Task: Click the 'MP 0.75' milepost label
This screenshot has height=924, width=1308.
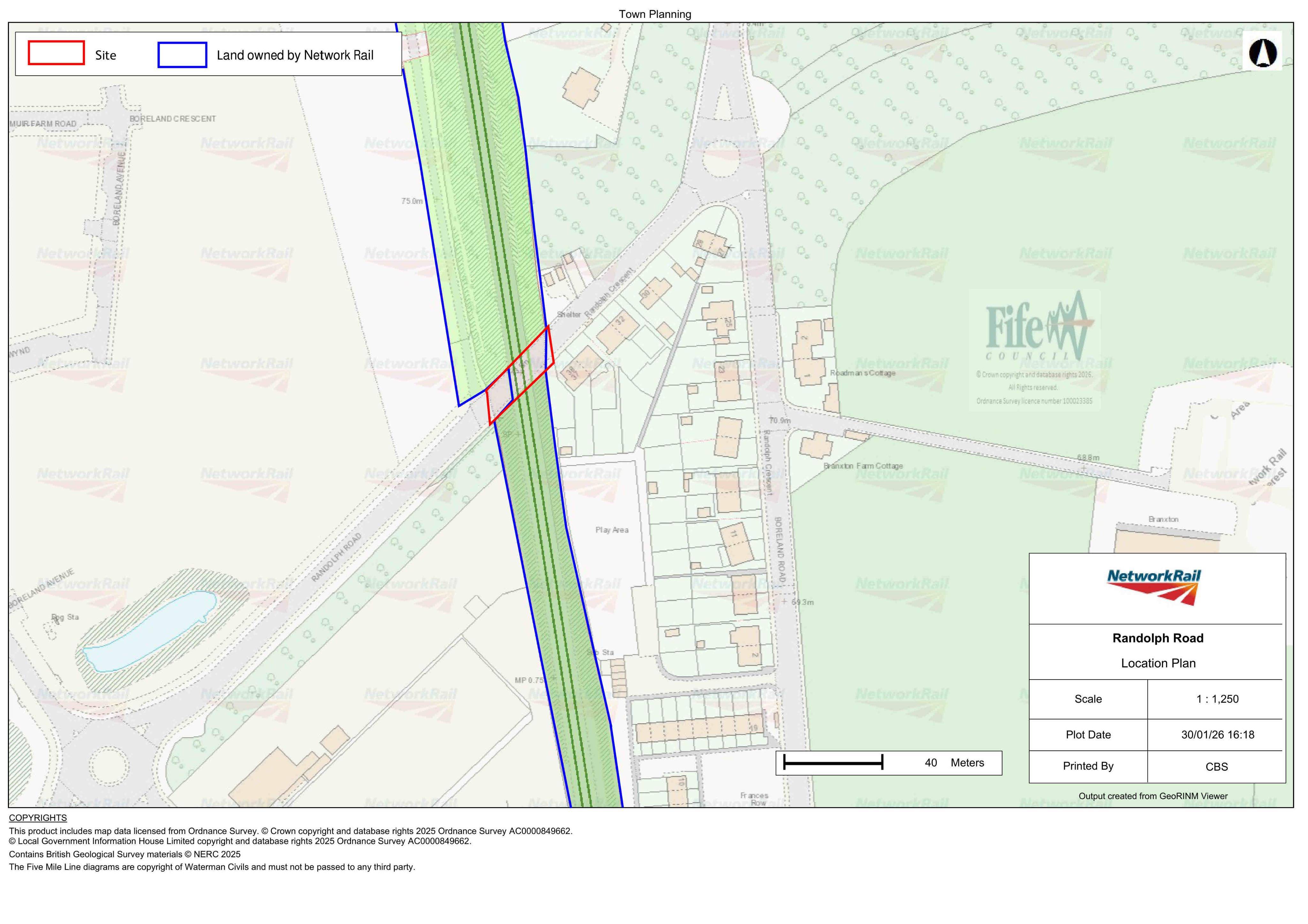Action: pyautogui.click(x=529, y=680)
